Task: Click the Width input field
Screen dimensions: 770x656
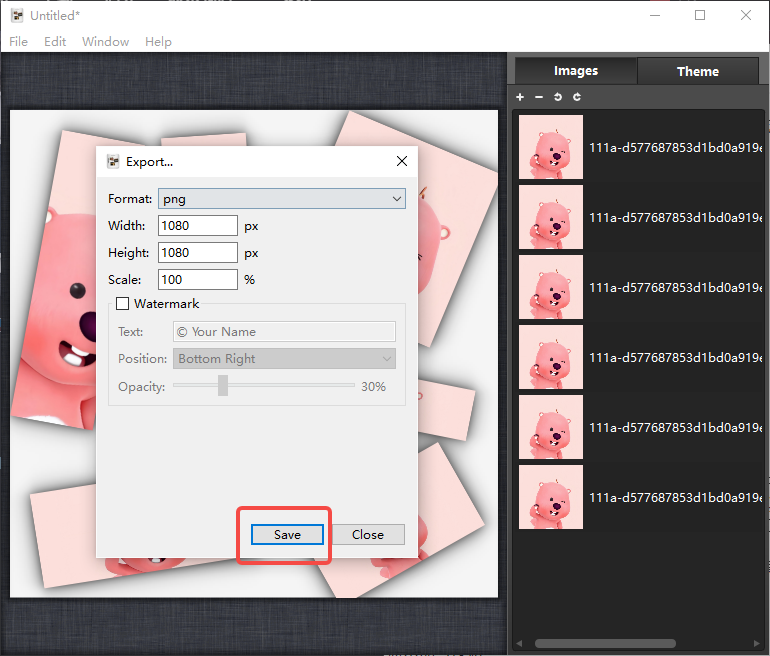Action: 198,226
